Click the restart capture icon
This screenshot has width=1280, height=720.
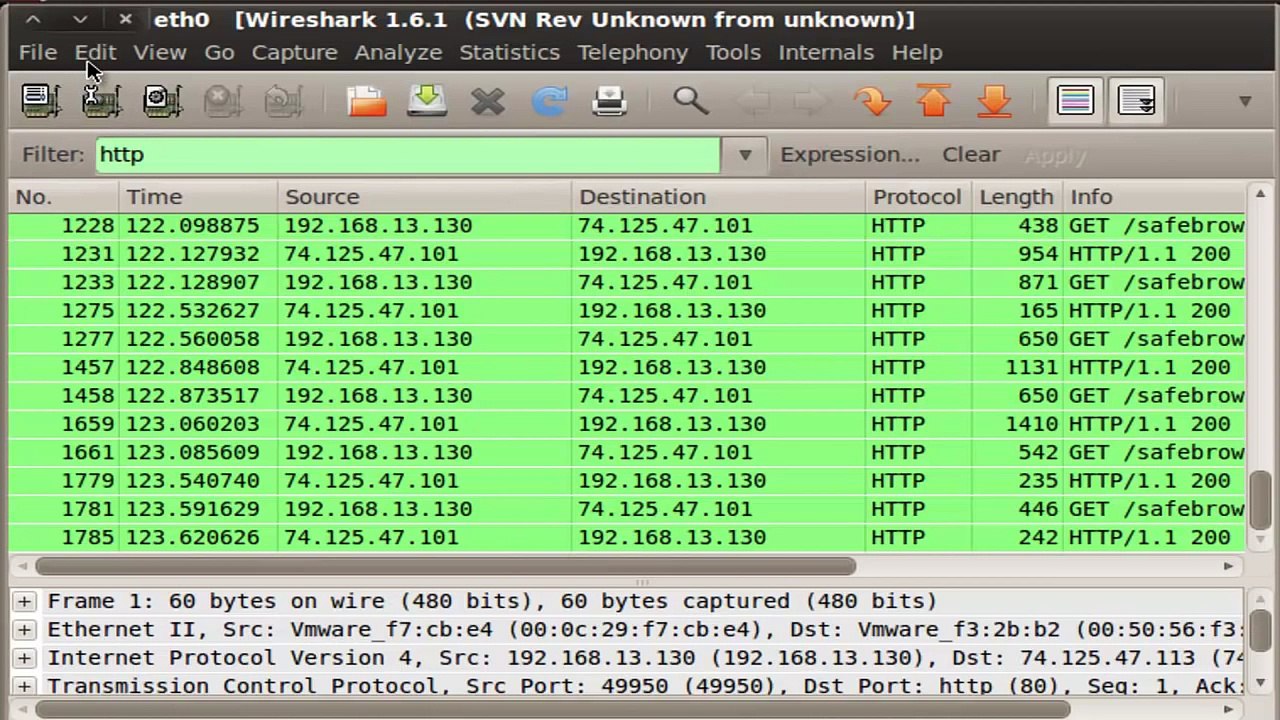point(284,100)
